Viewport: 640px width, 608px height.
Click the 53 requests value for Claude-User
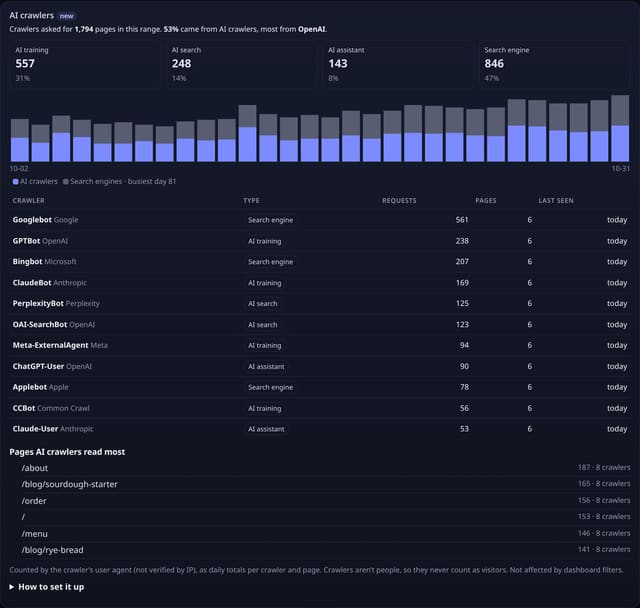tap(464, 429)
